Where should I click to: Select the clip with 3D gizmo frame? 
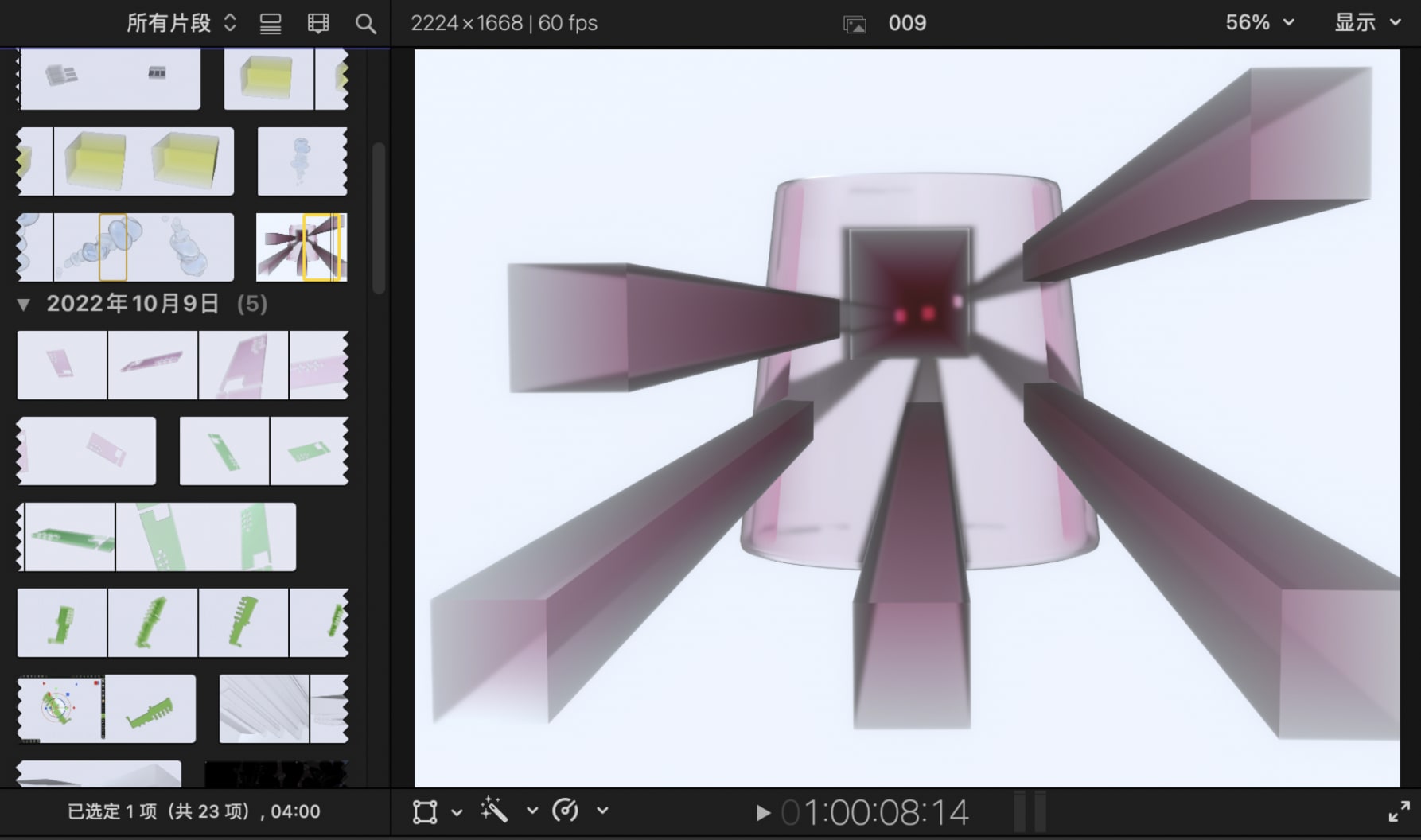pos(107,709)
